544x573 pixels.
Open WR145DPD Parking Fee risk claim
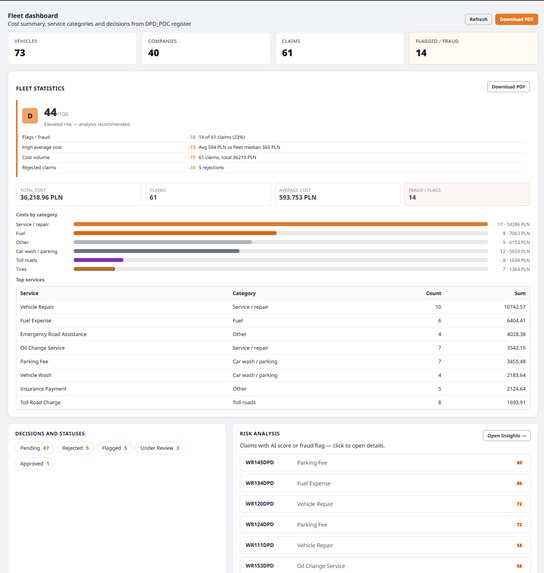385,463
